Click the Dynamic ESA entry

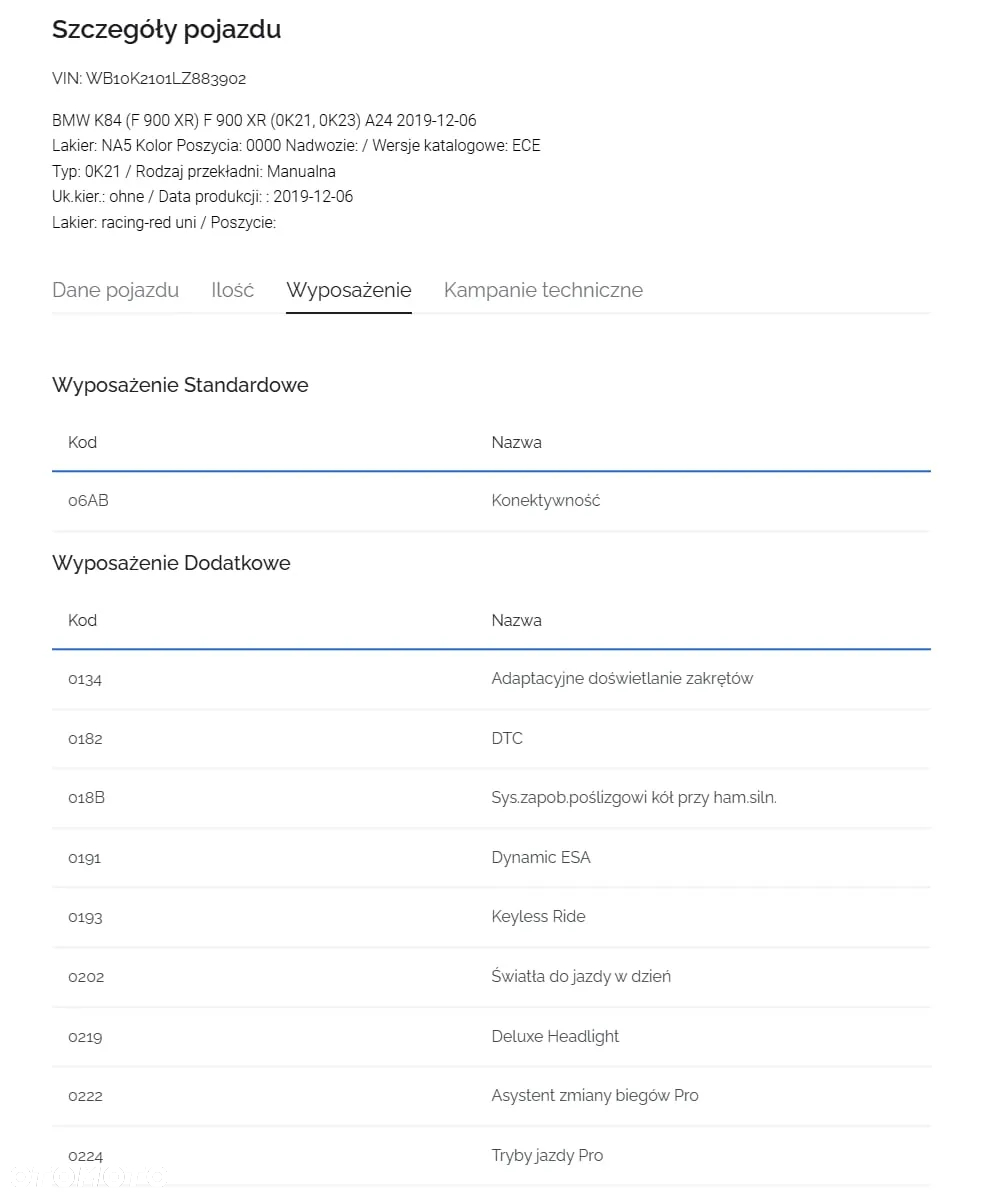[x=541, y=857]
